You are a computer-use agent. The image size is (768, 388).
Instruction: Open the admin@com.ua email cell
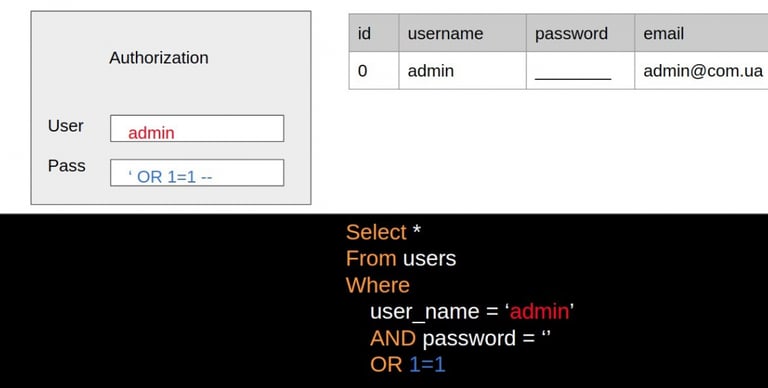(701, 71)
